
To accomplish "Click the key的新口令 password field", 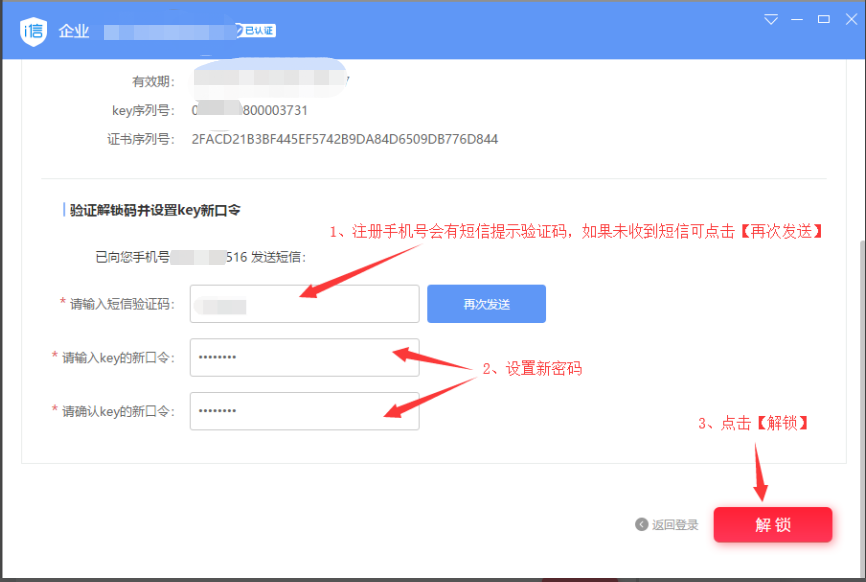I will pyautogui.click(x=304, y=357).
